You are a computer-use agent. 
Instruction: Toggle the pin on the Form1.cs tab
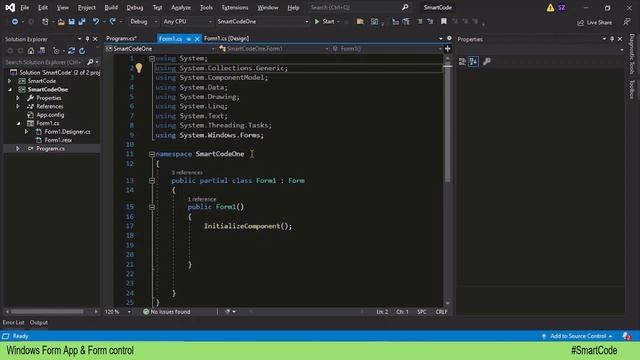189,39
